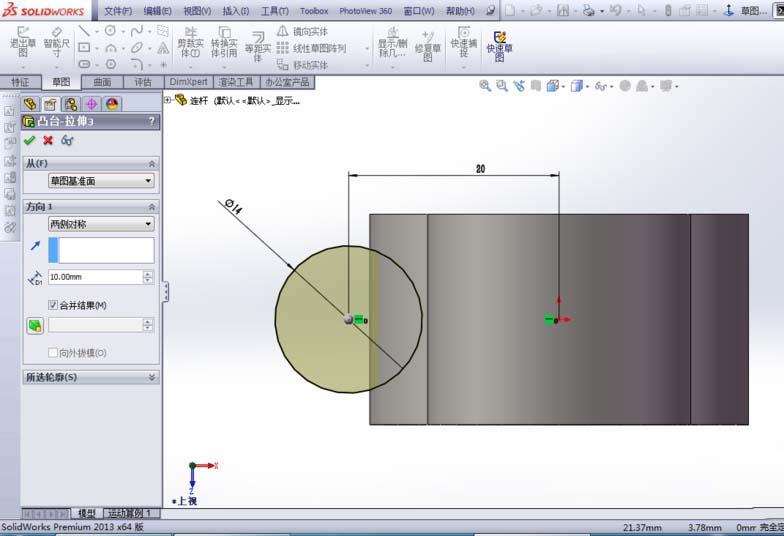This screenshot has width=784, height=536.
Task: Select the Circle sketch tool
Action: tap(110, 31)
